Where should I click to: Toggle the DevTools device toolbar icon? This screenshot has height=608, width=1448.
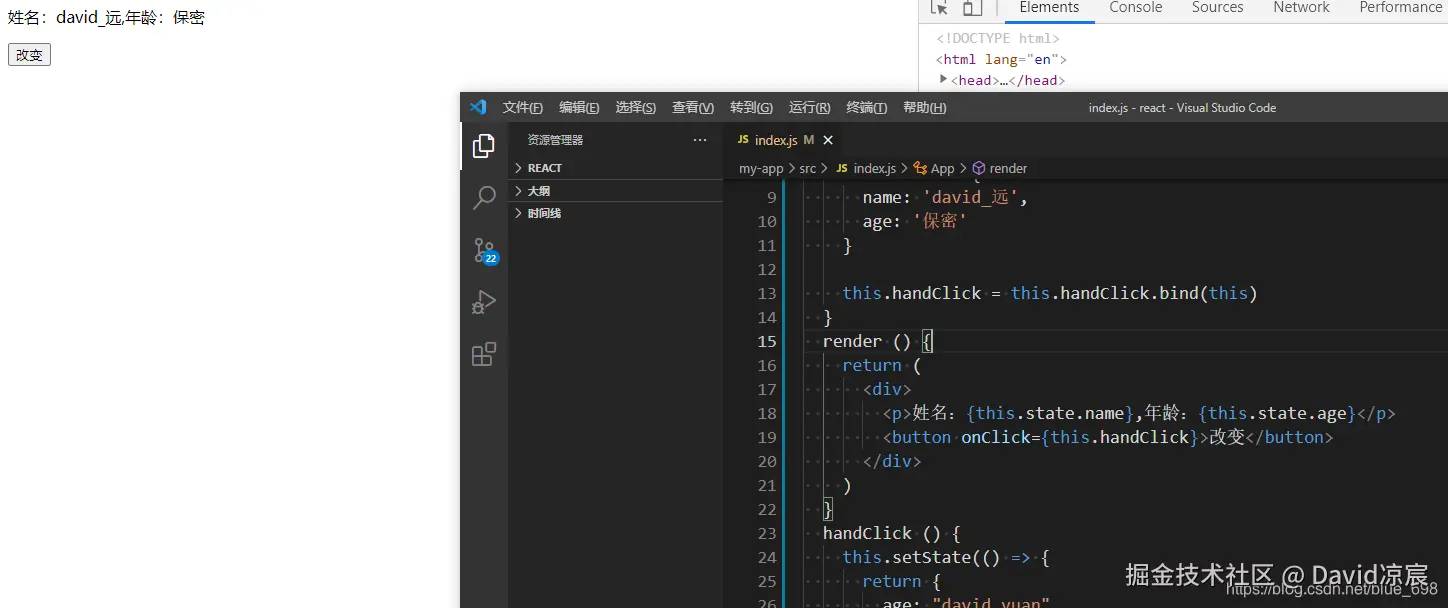pyautogui.click(x=972, y=8)
